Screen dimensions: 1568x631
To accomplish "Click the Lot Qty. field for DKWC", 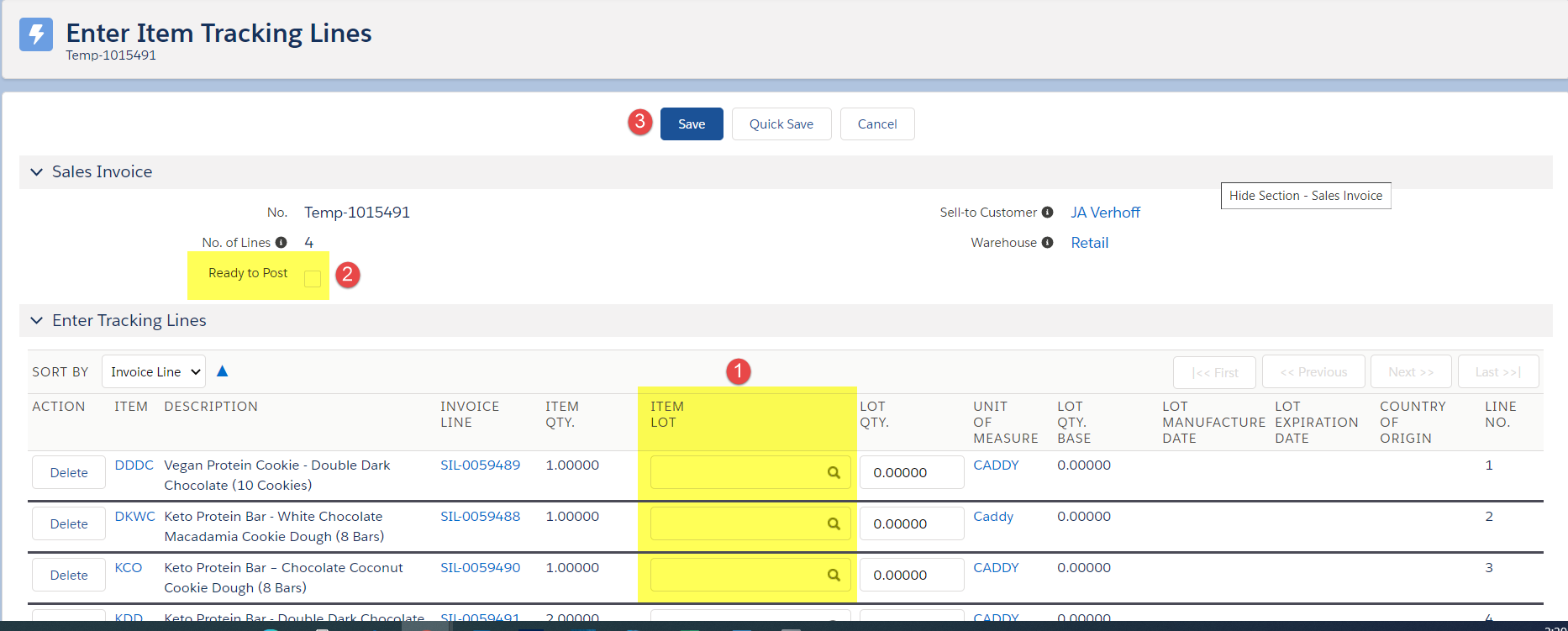I will click(912, 523).
